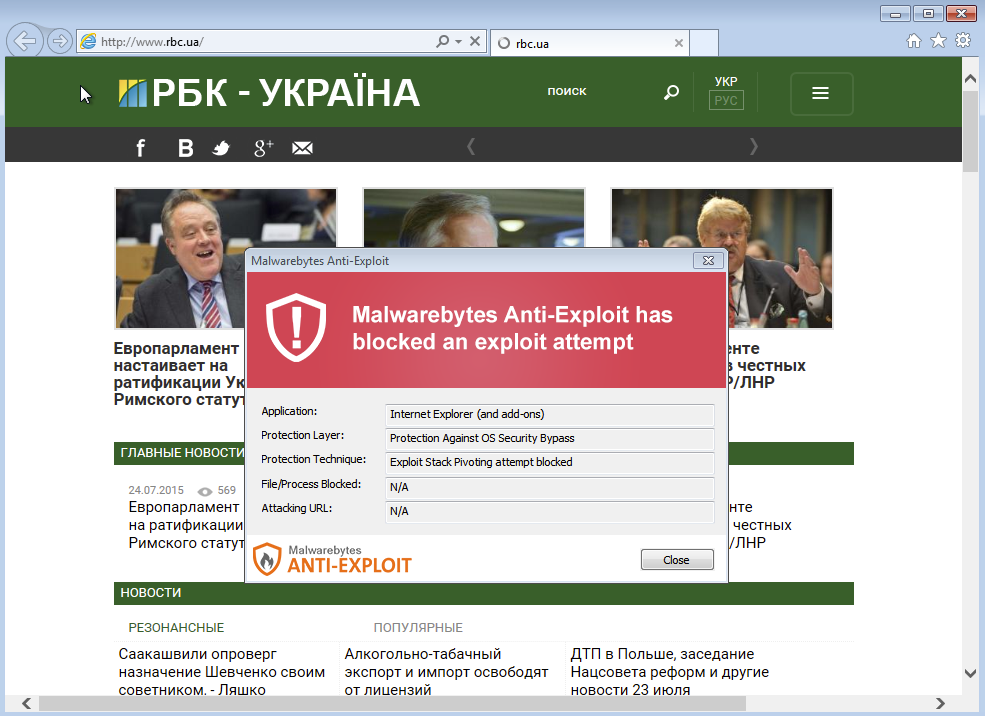Viewport: 985px width, 716px height.
Task: Select the ПОПУЛЯРНЫЕ news tab
Action: tap(418, 627)
